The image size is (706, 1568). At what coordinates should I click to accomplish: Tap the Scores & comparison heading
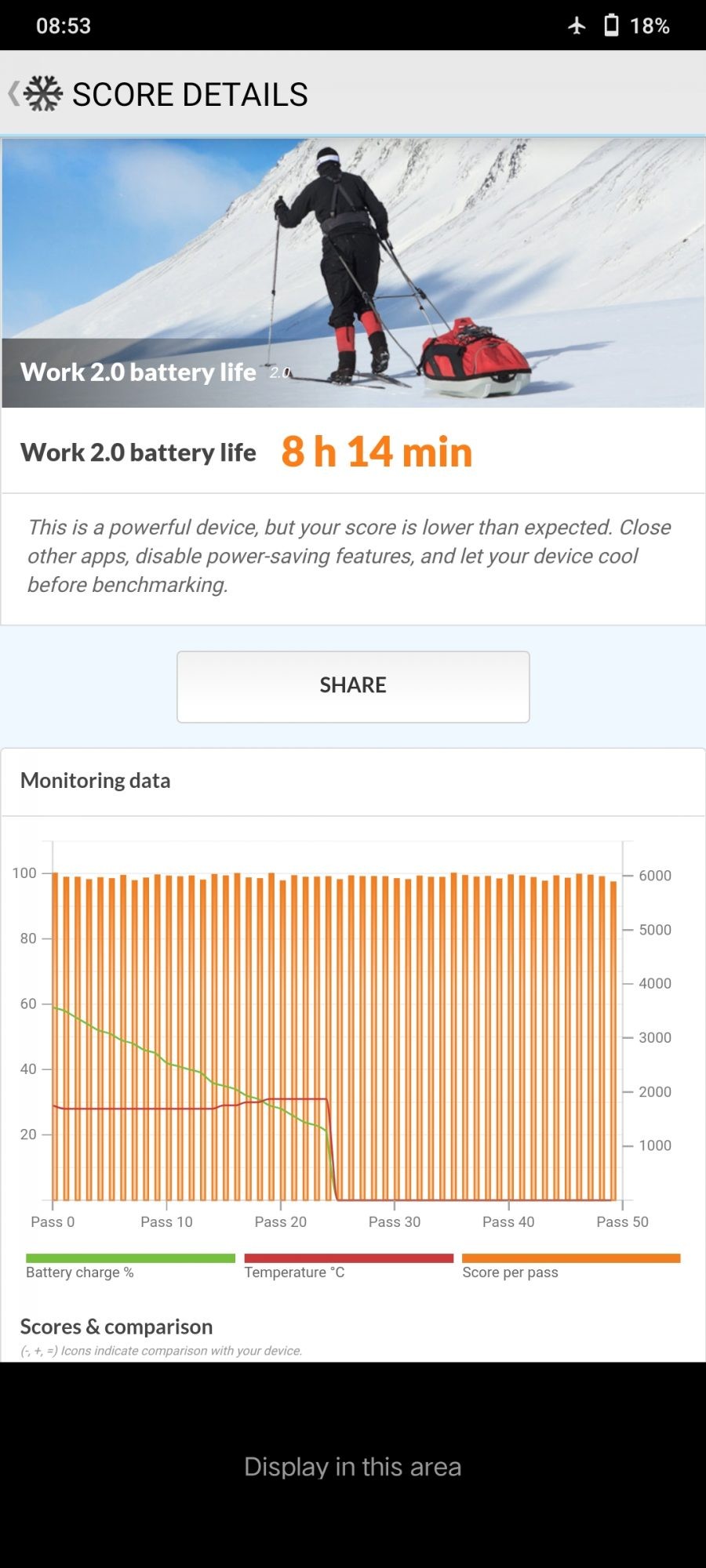coord(116,1327)
